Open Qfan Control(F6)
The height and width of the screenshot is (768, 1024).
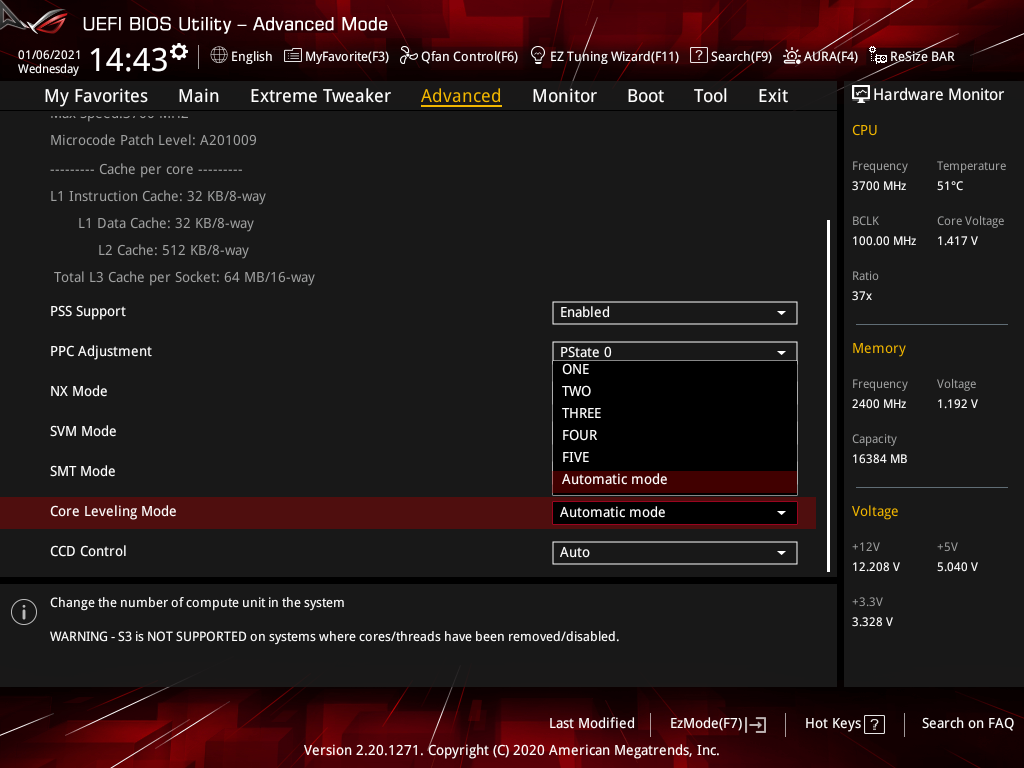pos(458,56)
